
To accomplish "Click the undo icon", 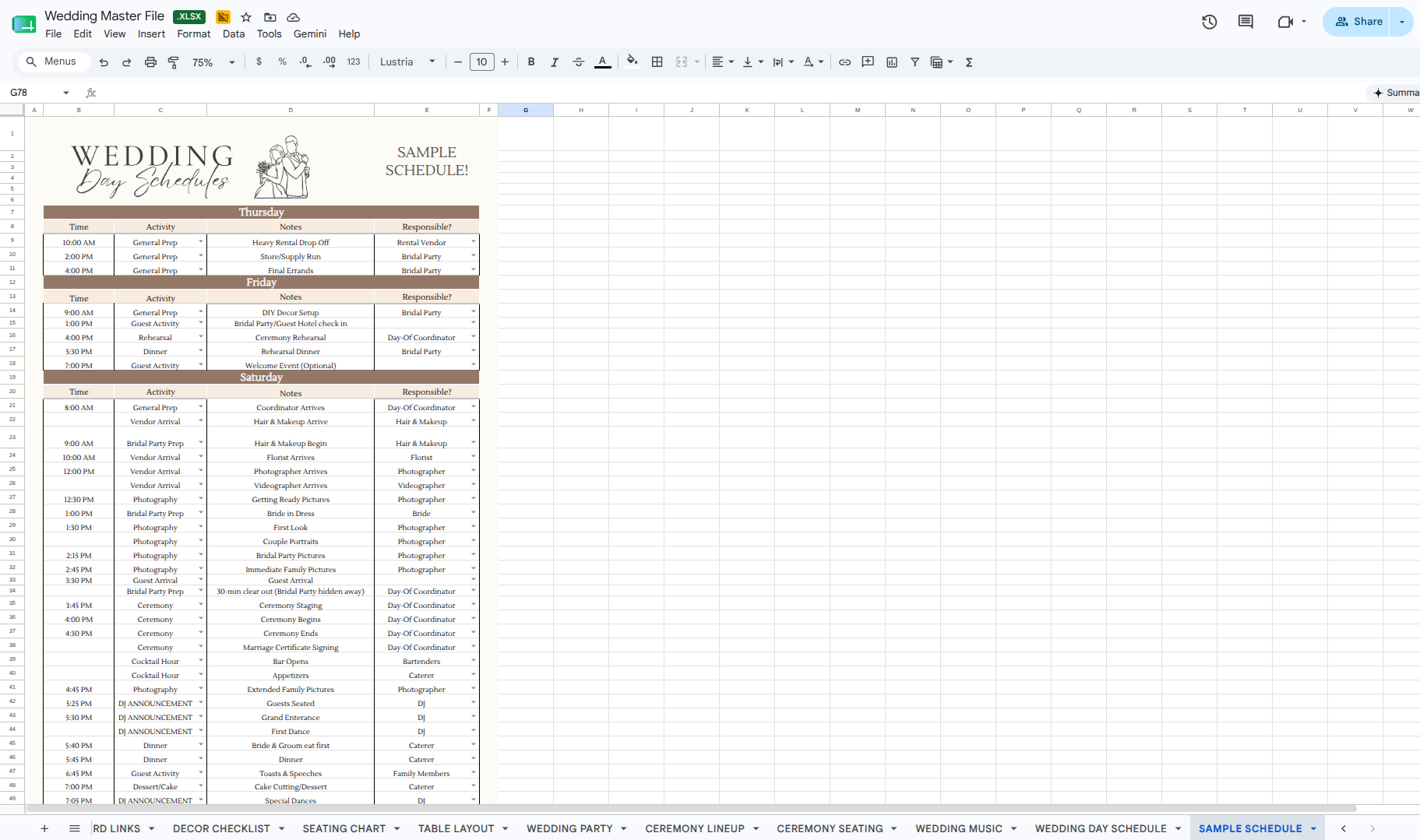I will coord(104,62).
